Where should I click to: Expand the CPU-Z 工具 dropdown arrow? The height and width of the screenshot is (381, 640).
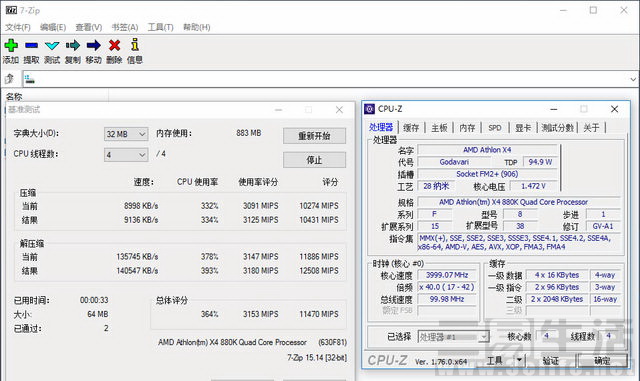519,360
